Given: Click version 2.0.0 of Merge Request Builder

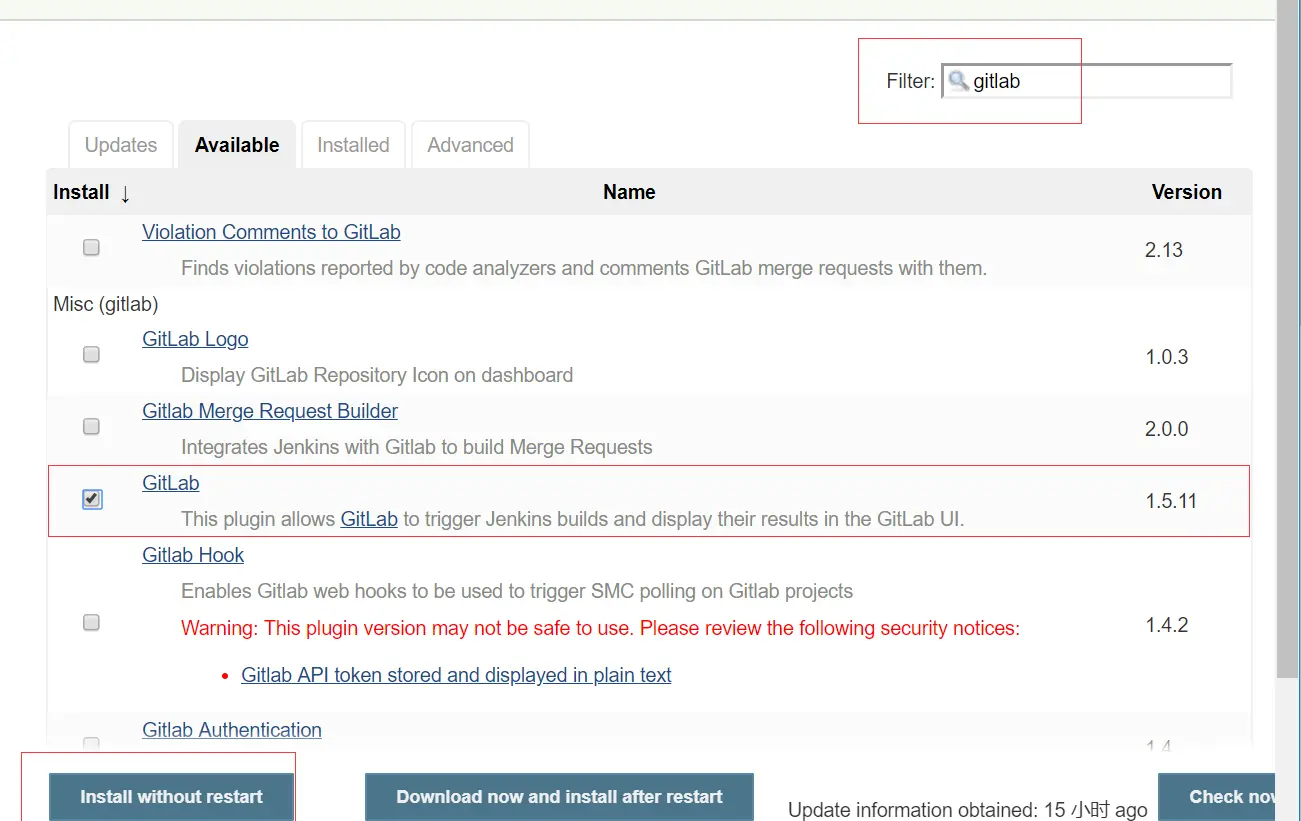Looking at the screenshot, I should [x=1167, y=429].
